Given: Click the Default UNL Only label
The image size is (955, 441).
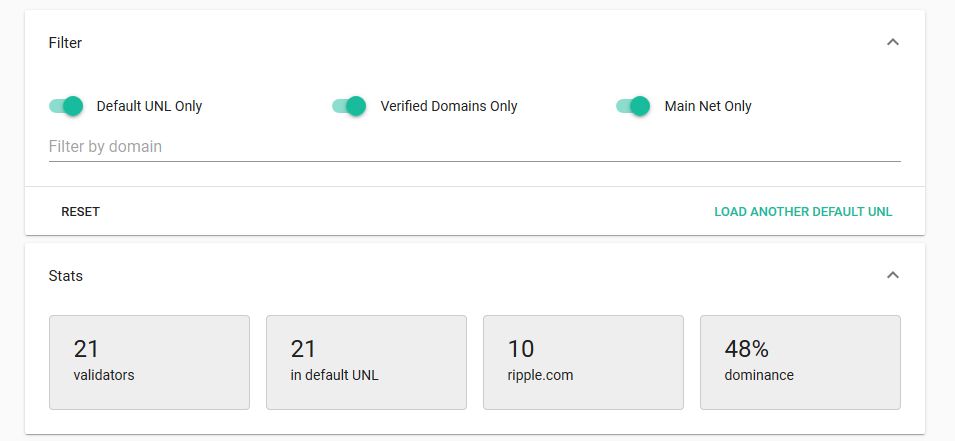Looking at the screenshot, I should (149, 106).
